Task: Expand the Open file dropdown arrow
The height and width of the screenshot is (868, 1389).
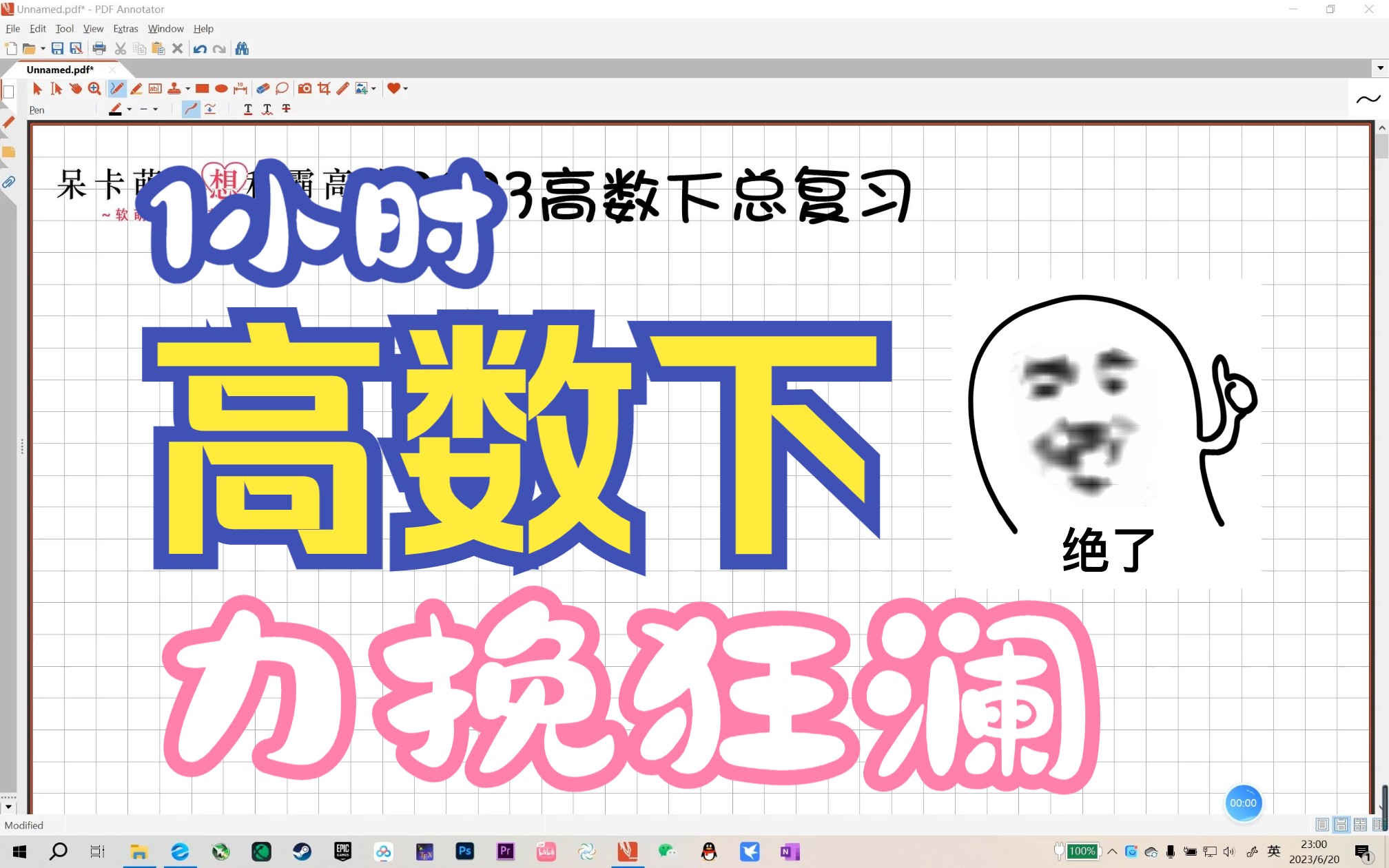Action: click(x=43, y=49)
